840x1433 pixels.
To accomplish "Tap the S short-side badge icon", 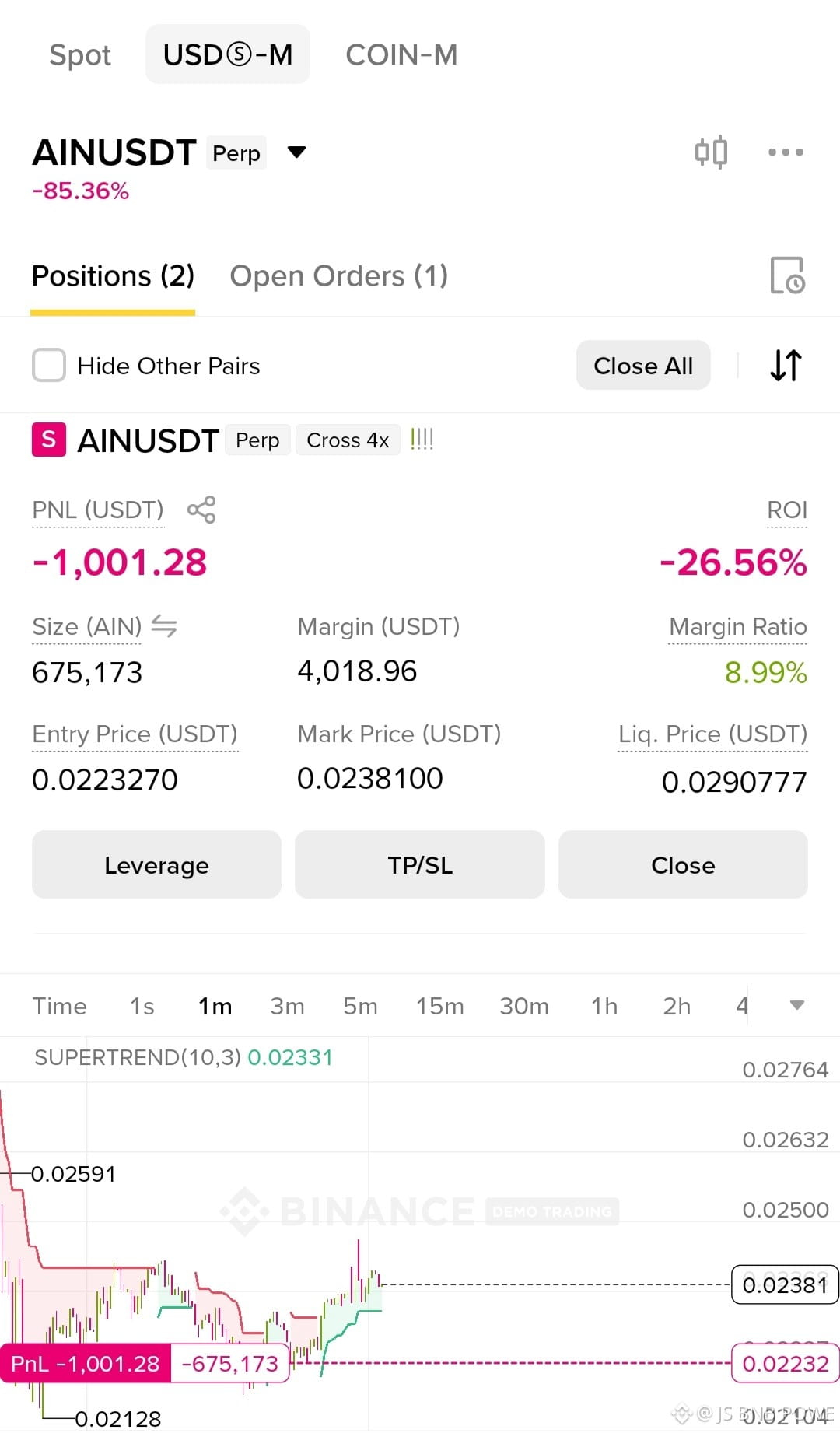I will (48, 440).
